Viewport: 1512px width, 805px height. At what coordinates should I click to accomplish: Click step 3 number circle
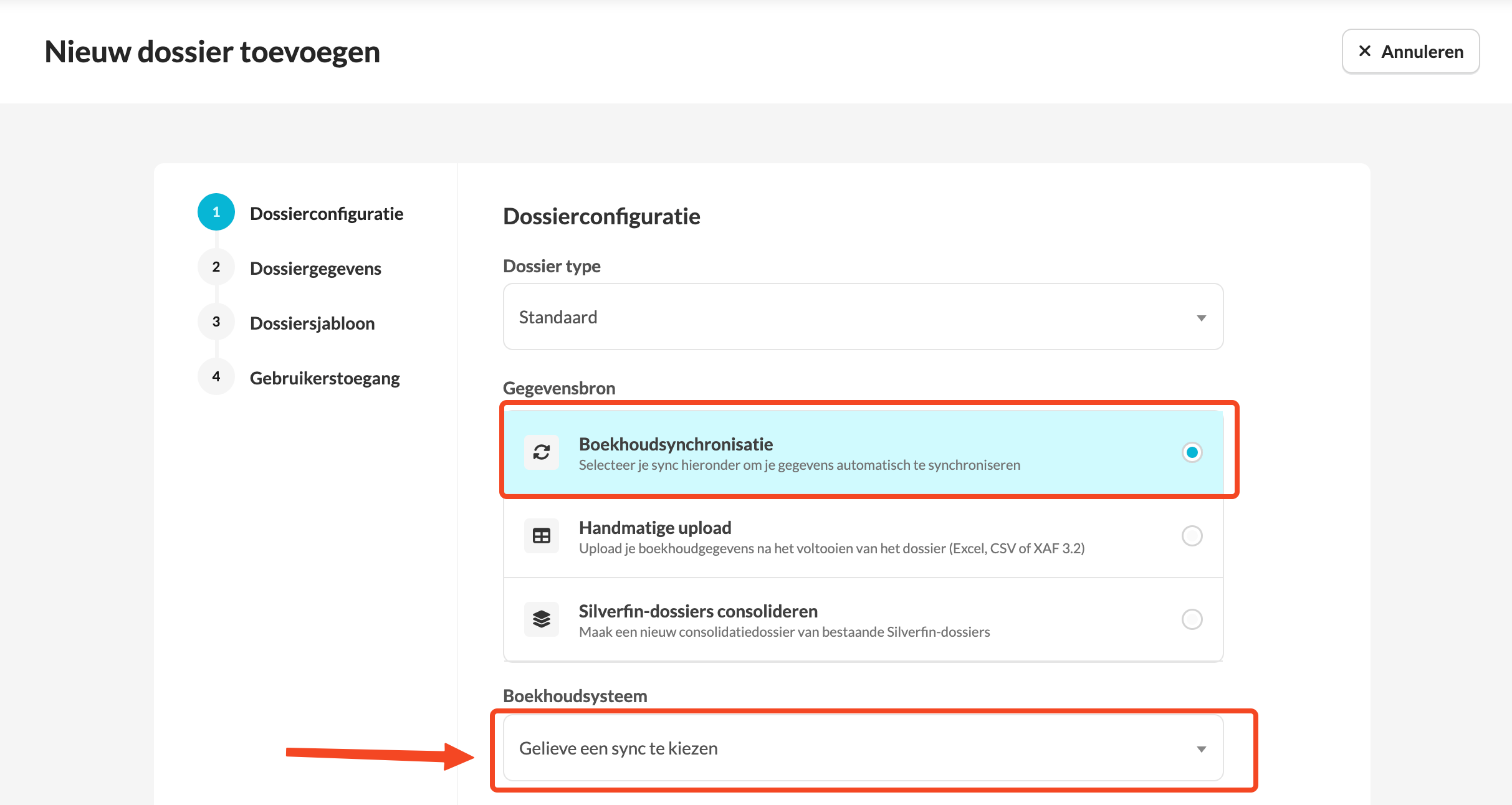(x=216, y=322)
